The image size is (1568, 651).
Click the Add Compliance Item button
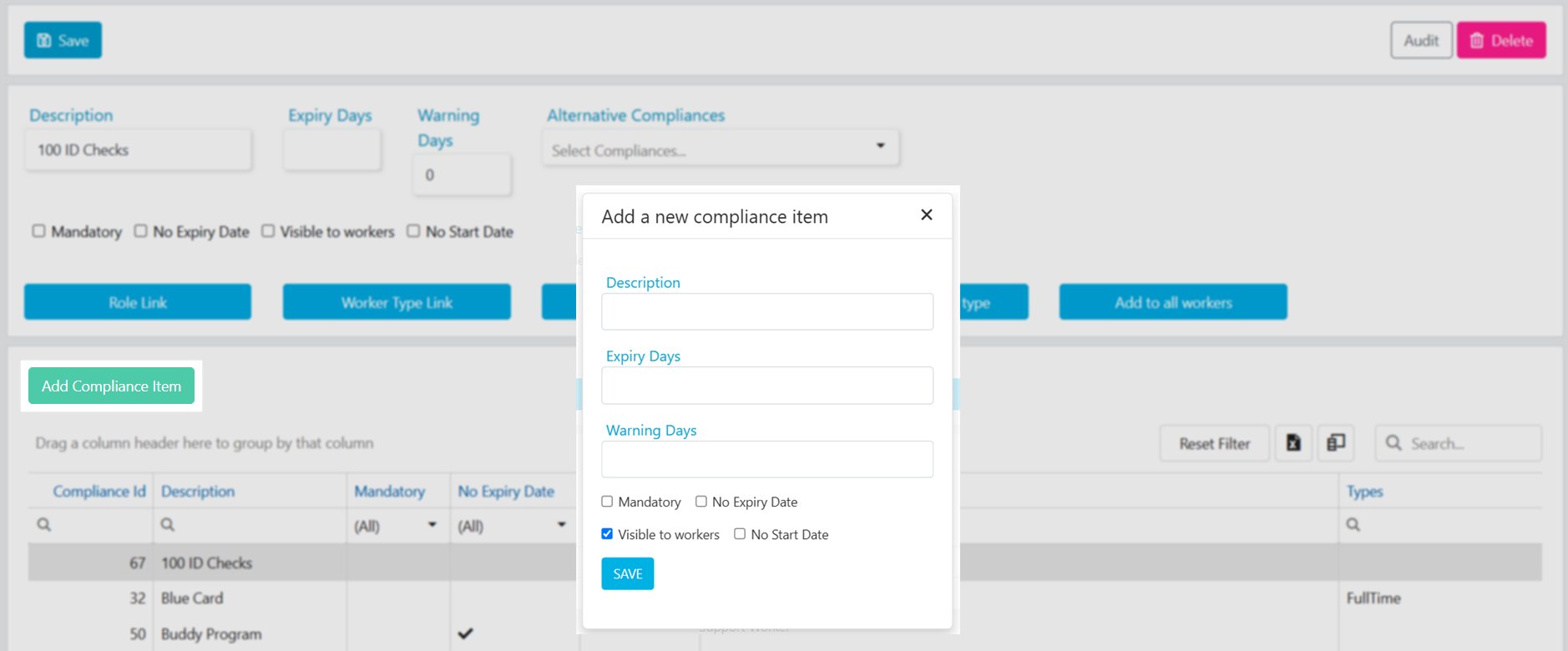[111, 386]
